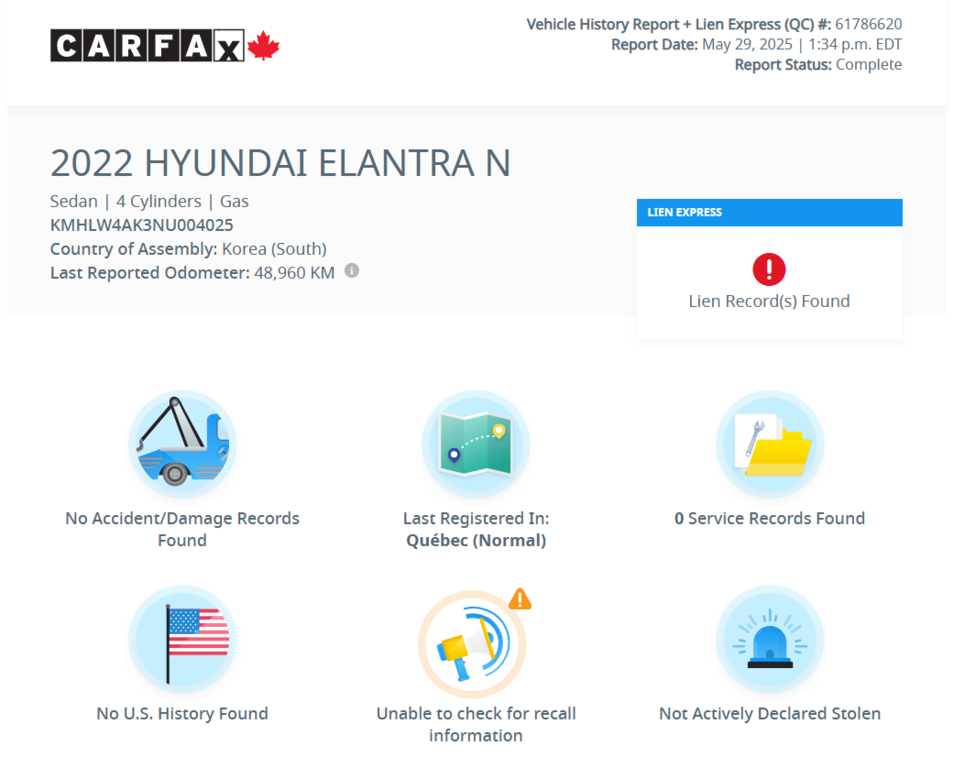Click 'Not Actively Declared Stolen' label
The width and height of the screenshot is (954, 768).
pos(770,713)
